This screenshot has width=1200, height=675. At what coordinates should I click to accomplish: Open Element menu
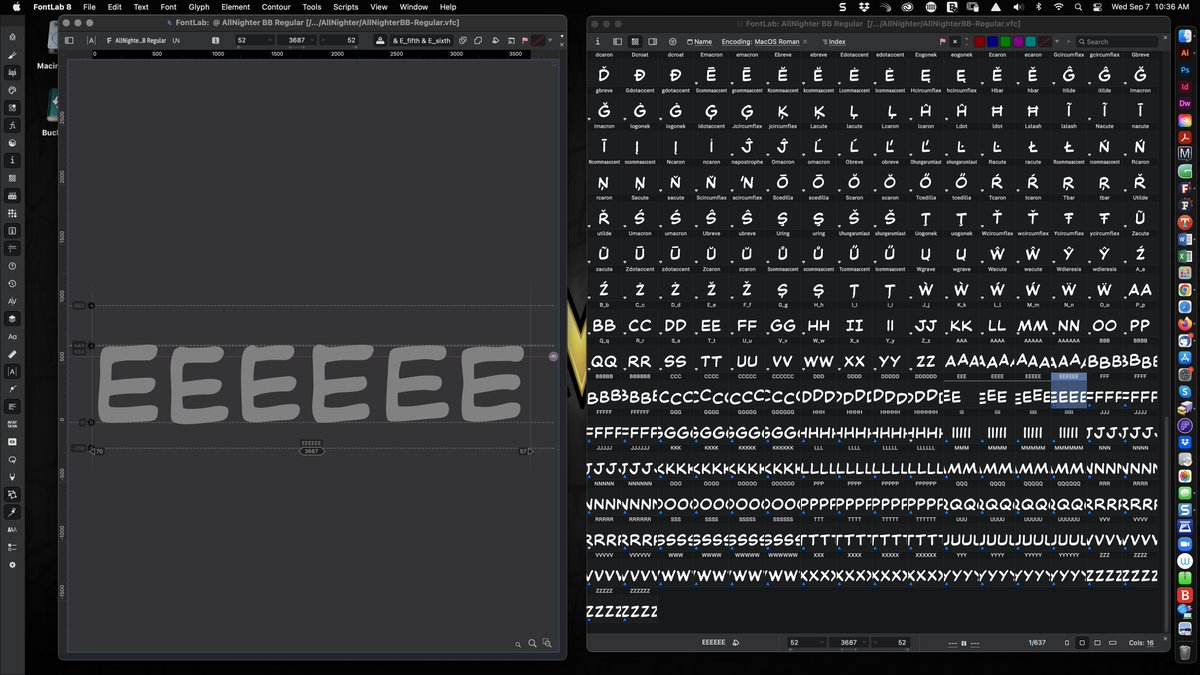pyautogui.click(x=236, y=6)
